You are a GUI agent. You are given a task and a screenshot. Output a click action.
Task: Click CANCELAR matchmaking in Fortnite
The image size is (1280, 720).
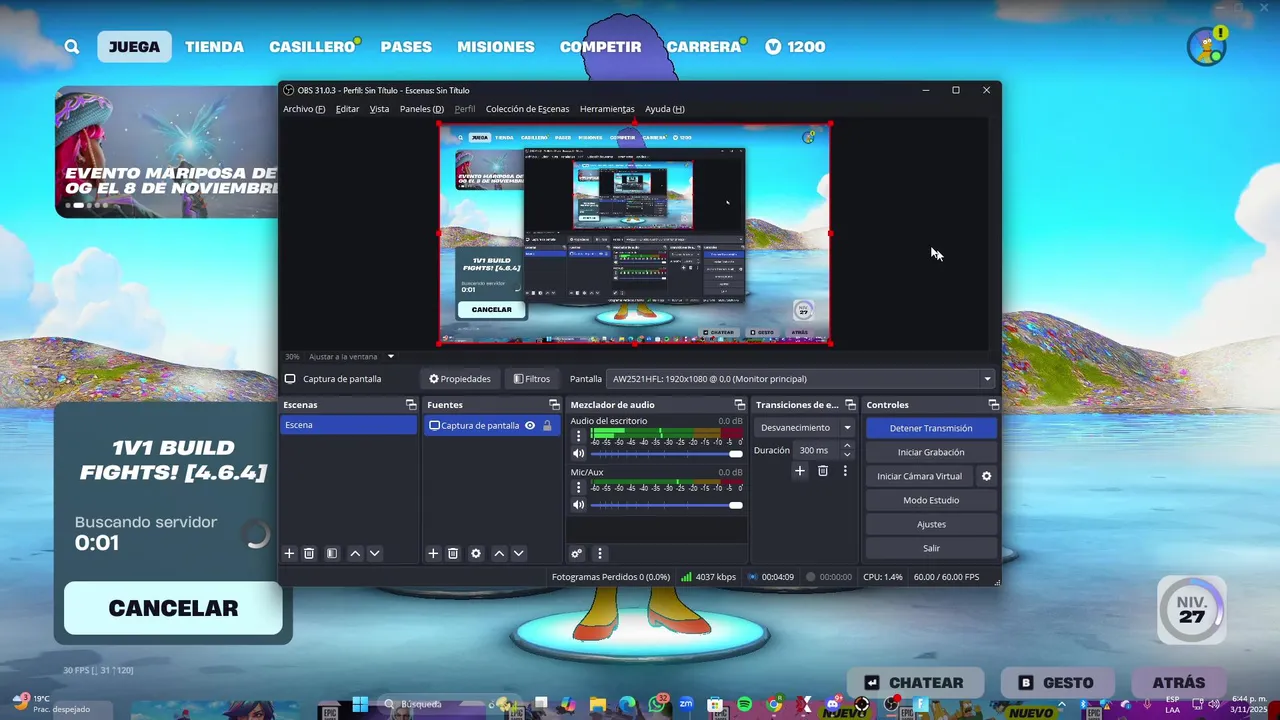[173, 608]
